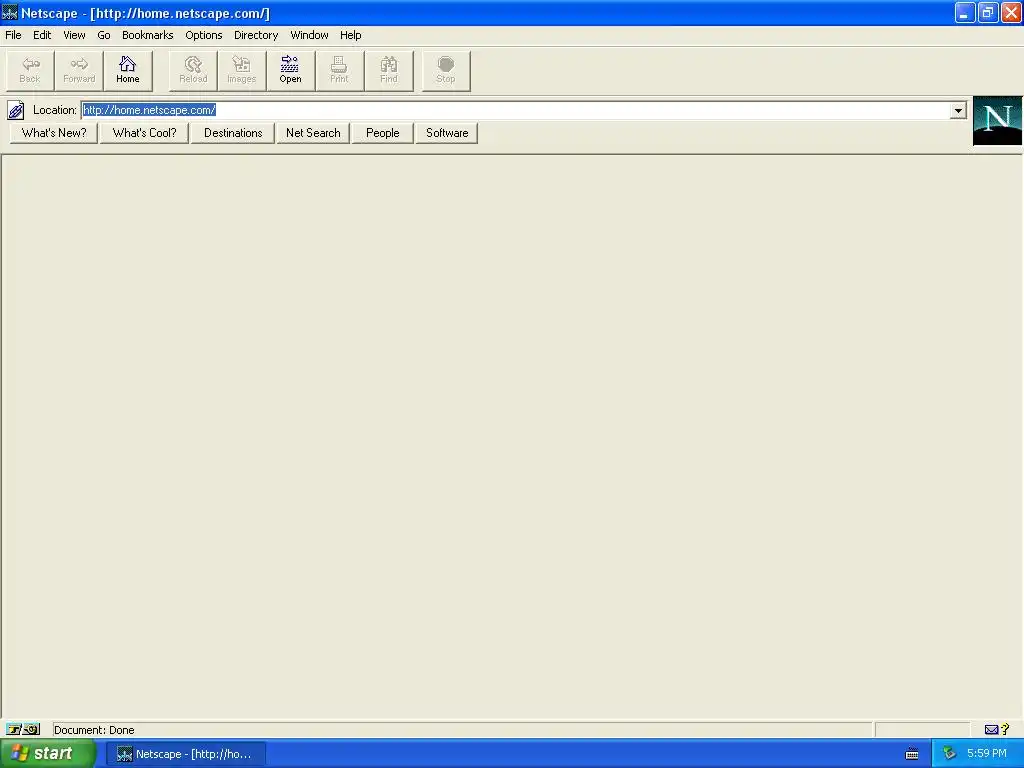Open a location with the Open button
This screenshot has width=1024, height=768.
point(291,71)
